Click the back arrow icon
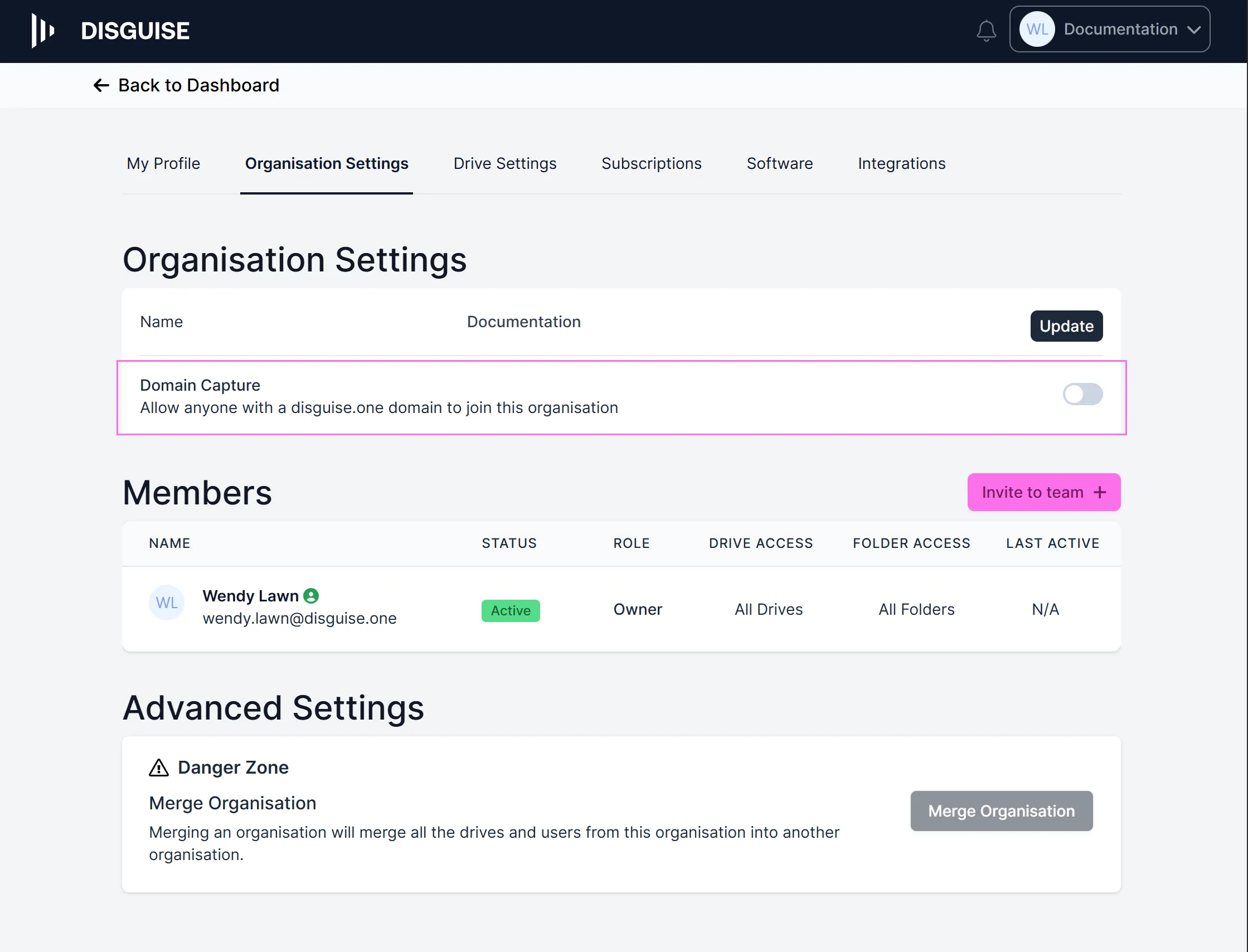 point(101,86)
